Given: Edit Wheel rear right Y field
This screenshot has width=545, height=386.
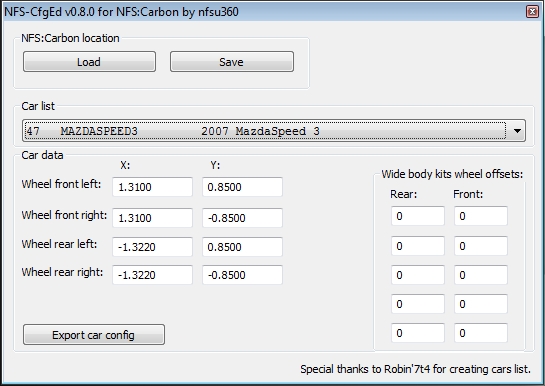Looking at the screenshot, I should pyautogui.click(x=242, y=275).
